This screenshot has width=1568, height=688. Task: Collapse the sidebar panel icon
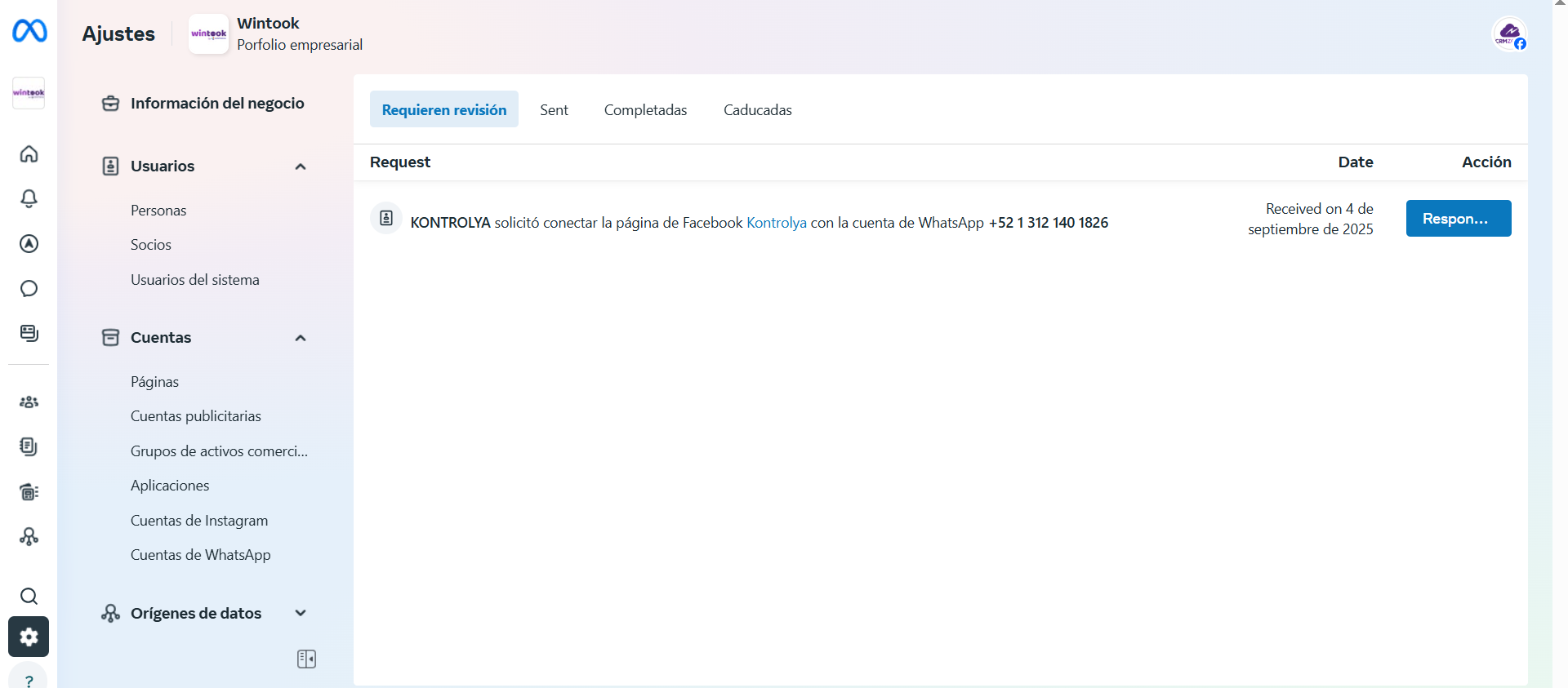coord(306,659)
